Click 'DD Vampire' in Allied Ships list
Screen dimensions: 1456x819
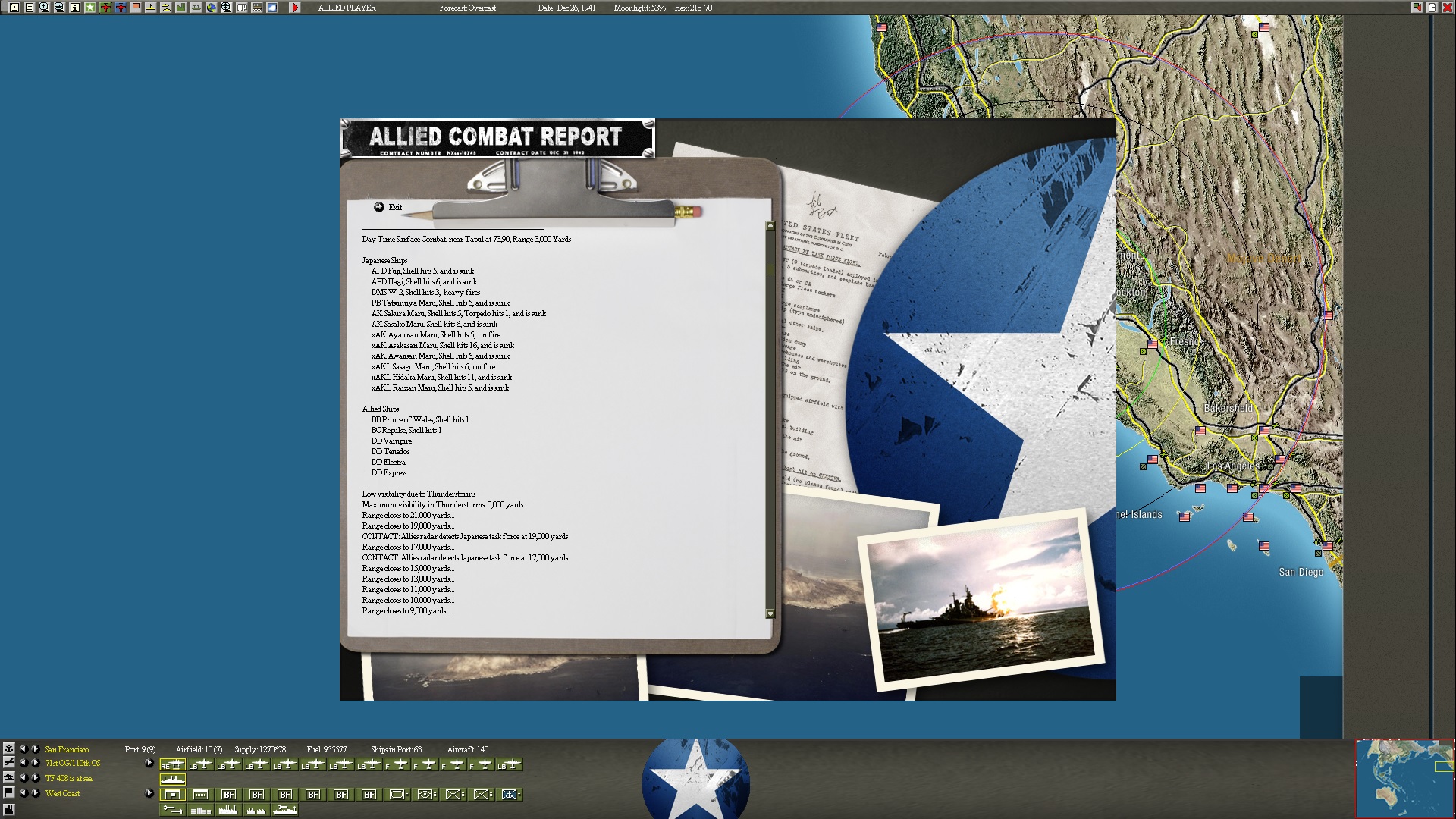tap(391, 441)
